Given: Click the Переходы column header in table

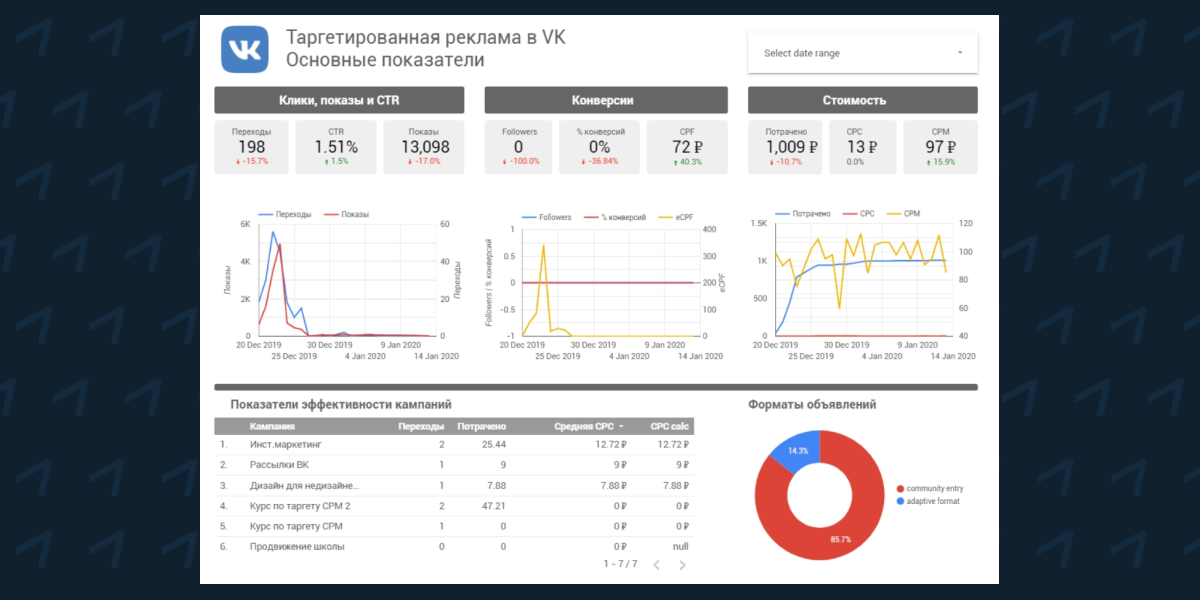Looking at the screenshot, I should (421, 426).
